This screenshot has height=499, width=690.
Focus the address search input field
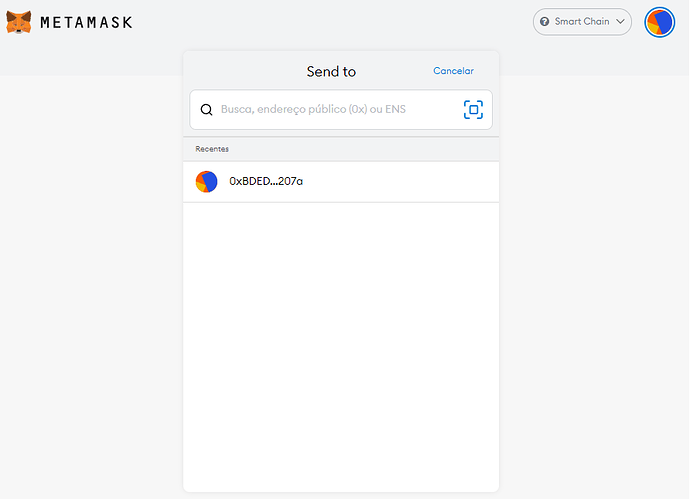[x=330, y=110]
